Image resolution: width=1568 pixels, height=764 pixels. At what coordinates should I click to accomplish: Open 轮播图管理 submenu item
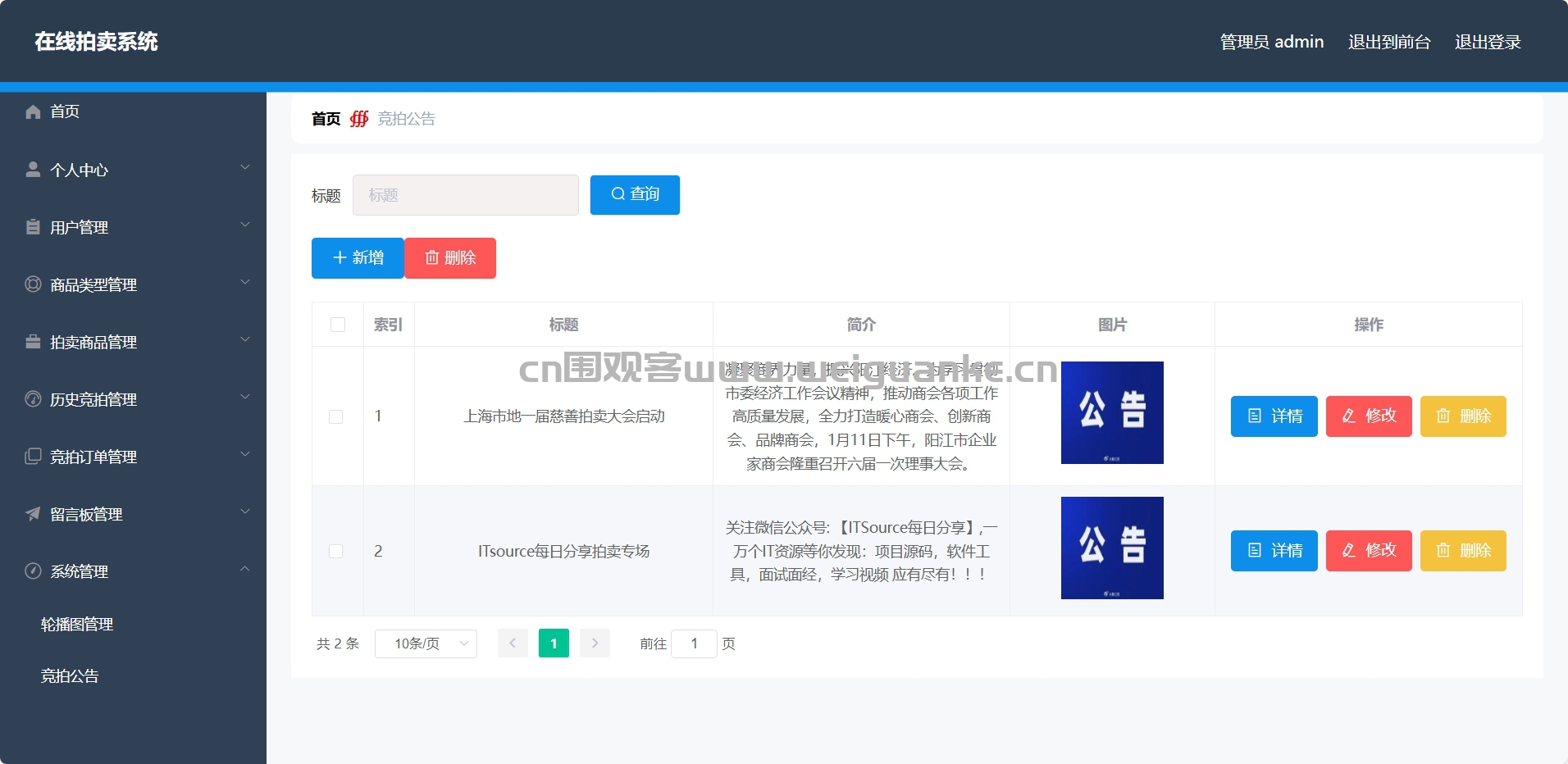pos(77,625)
